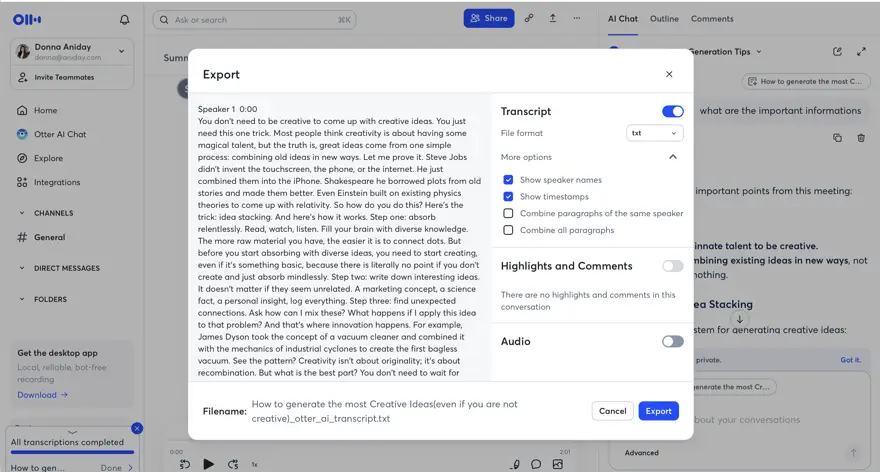Click the send arrow in chat box
This screenshot has width=880, height=472.
pos(853,452)
